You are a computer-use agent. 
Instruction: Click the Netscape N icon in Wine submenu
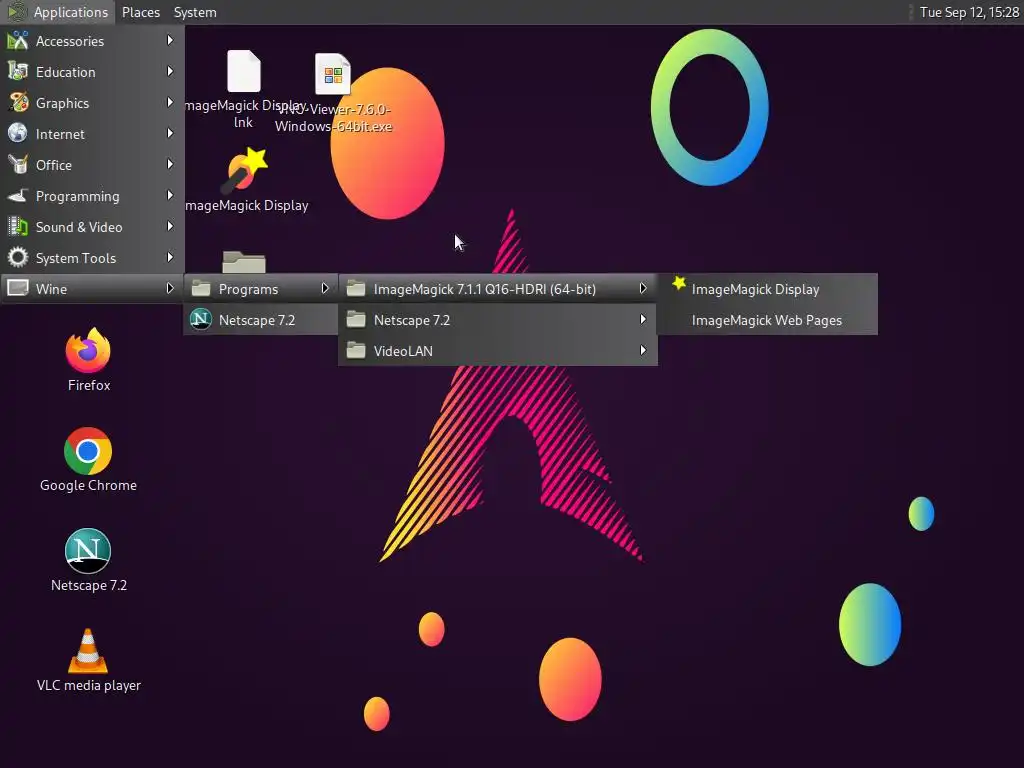200,319
